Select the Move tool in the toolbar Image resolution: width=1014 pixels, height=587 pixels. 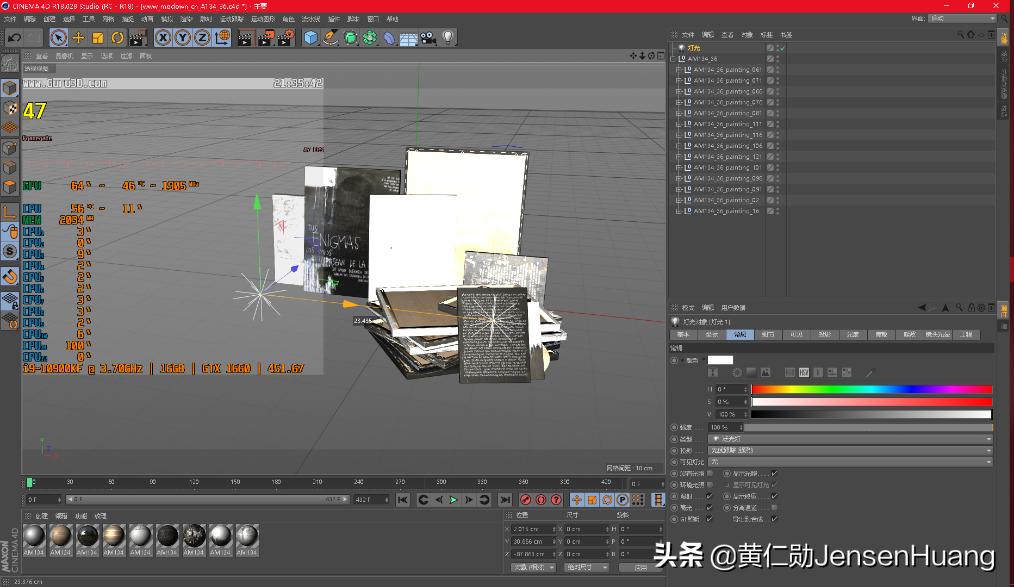[78, 38]
